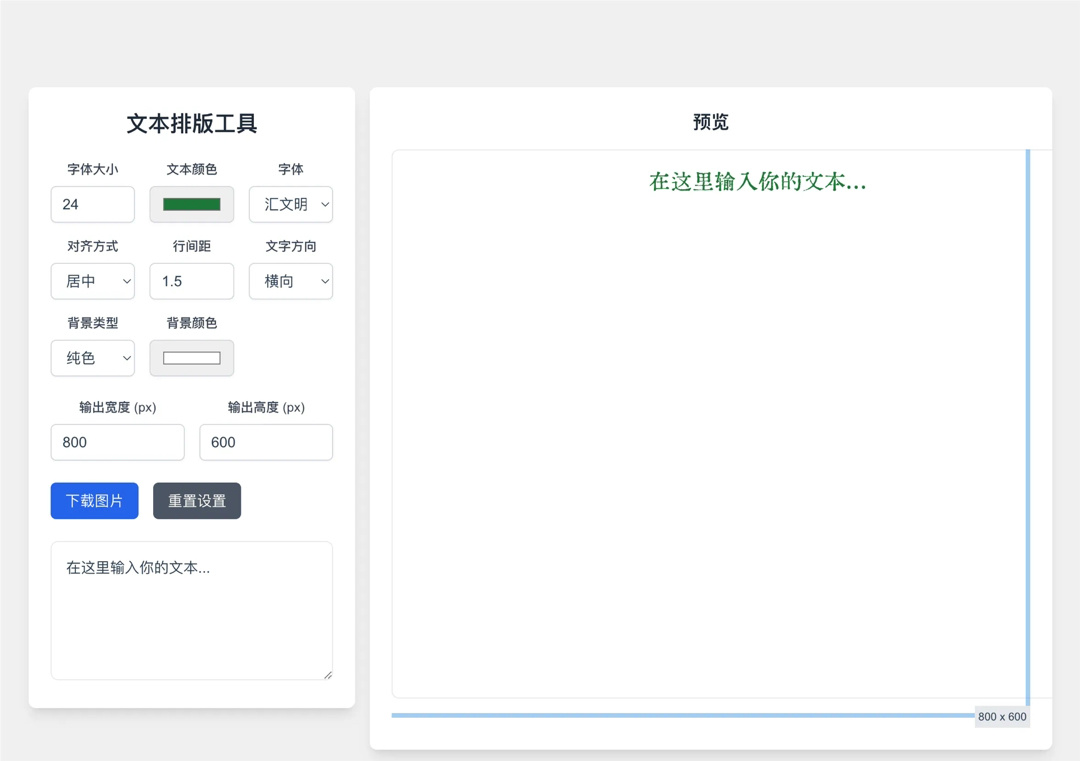Click the 输出高度 (px) label
Image resolution: width=1080 pixels, height=761 pixels.
(x=266, y=407)
